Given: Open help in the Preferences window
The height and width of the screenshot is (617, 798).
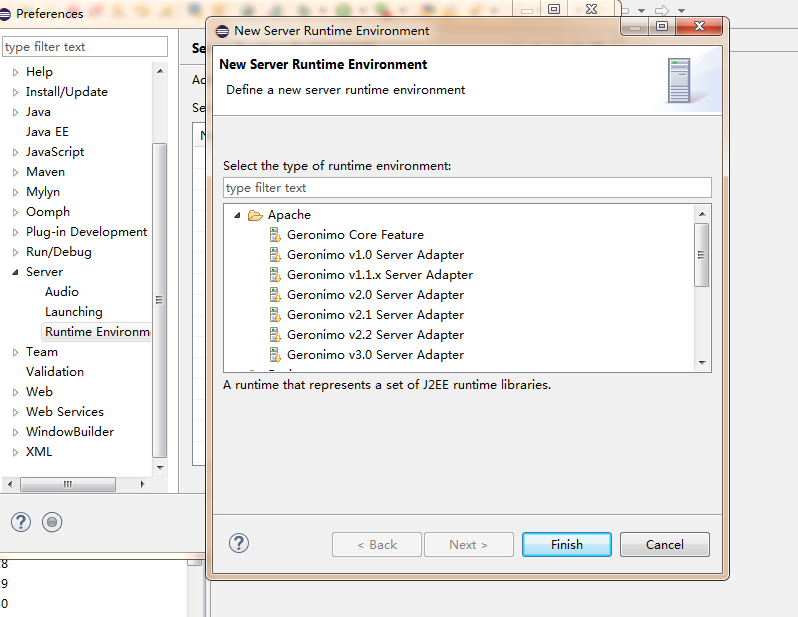Looking at the screenshot, I should 21,522.
